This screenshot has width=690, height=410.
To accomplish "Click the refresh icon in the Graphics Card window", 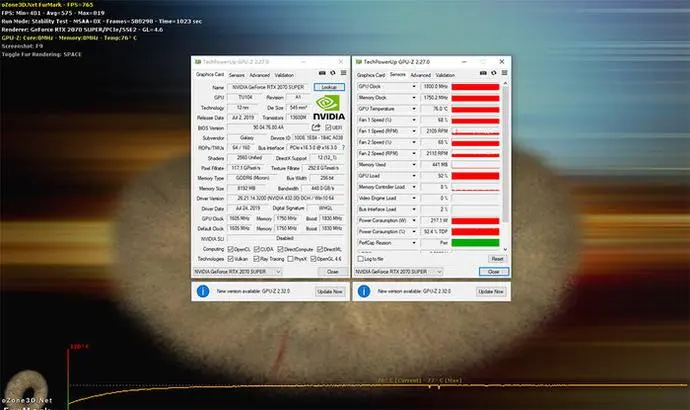I will (333, 73).
